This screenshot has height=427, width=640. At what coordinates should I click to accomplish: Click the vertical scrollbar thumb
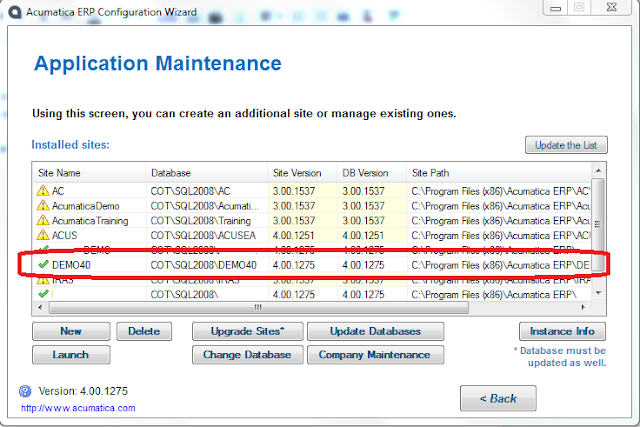[598, 224]
